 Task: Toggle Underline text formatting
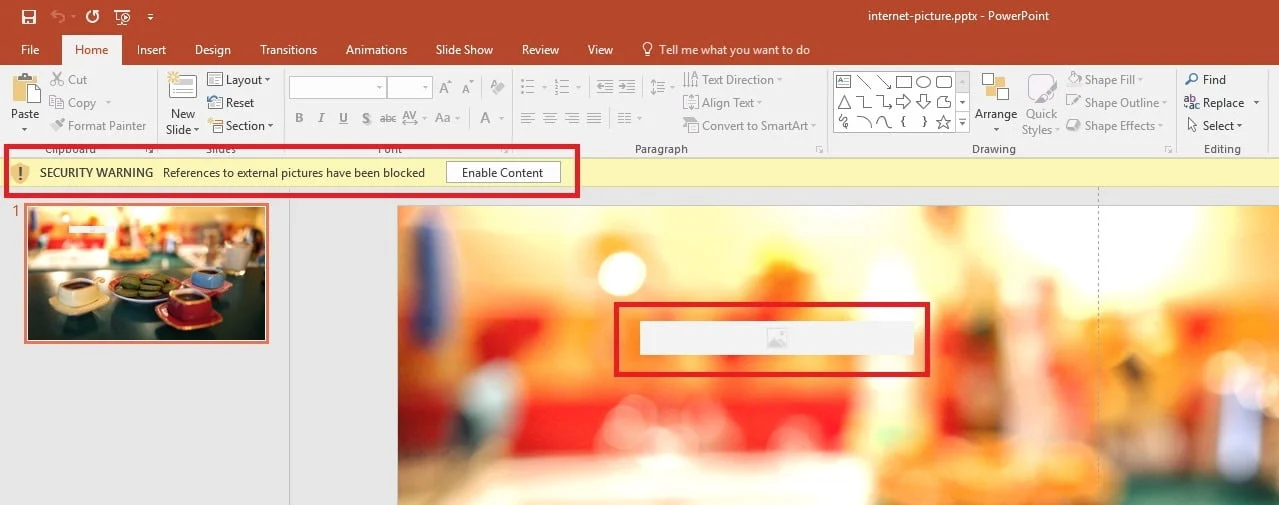click(343, 118)
